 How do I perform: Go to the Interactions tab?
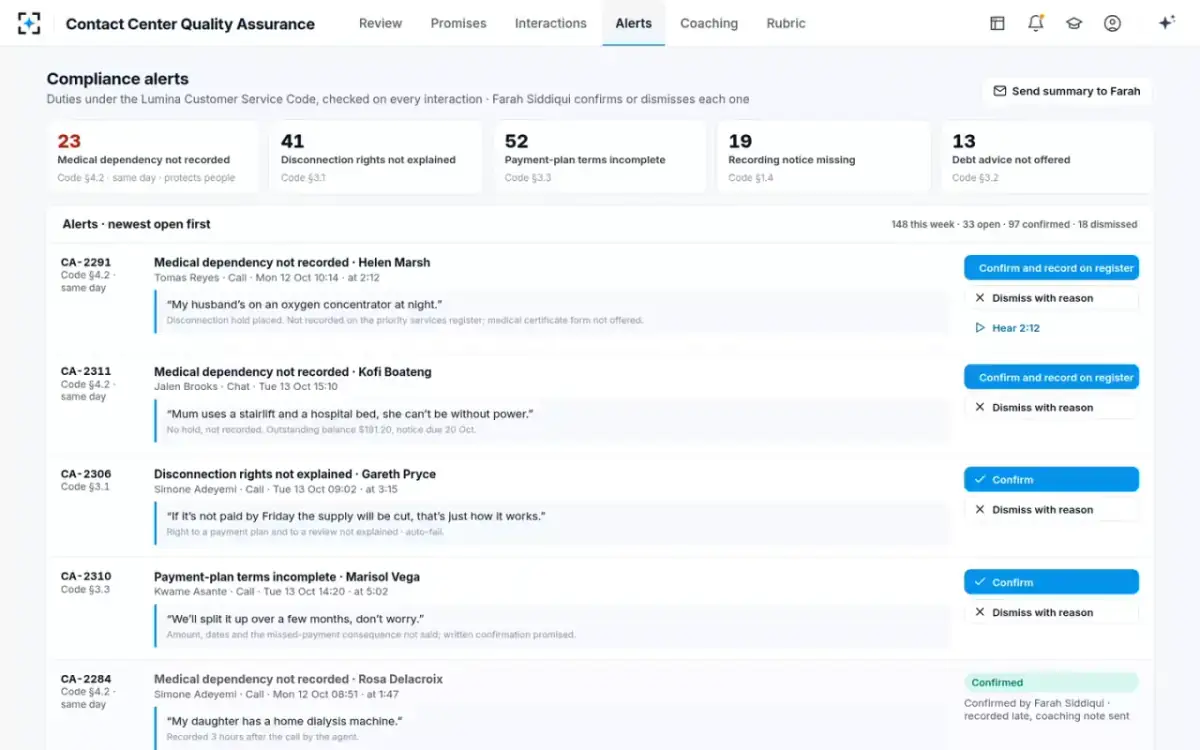(550, 23)
